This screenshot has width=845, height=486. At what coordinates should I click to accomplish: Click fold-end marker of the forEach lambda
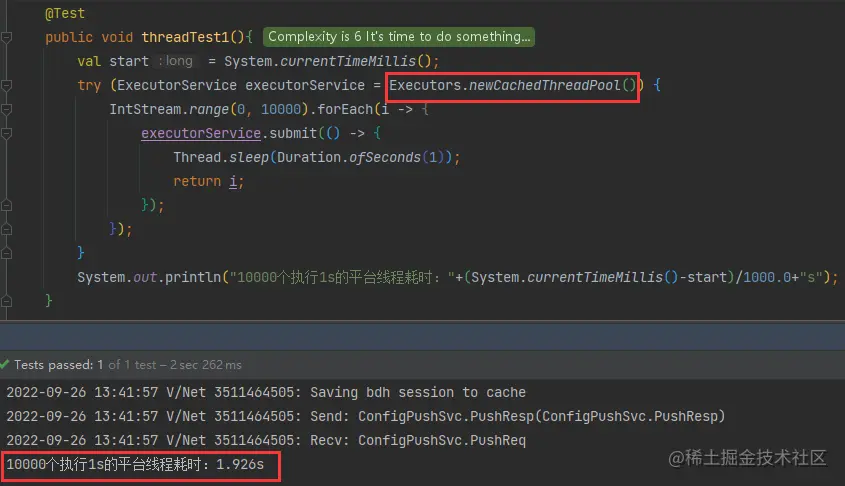tap(6, 229)
